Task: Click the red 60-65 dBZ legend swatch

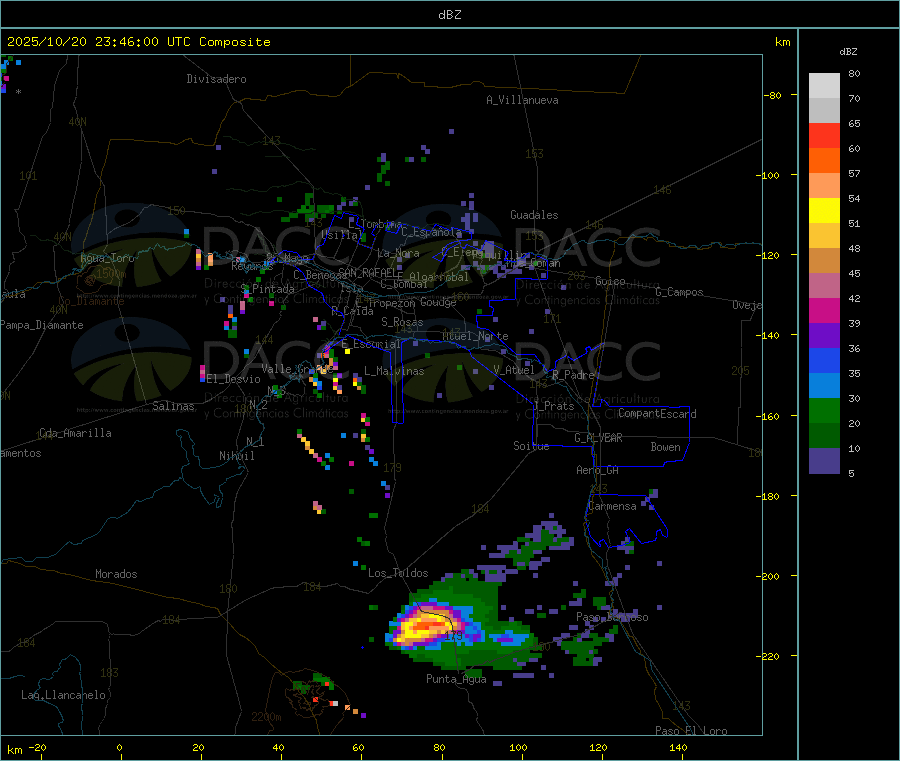Action: click(x=824, y=135)
